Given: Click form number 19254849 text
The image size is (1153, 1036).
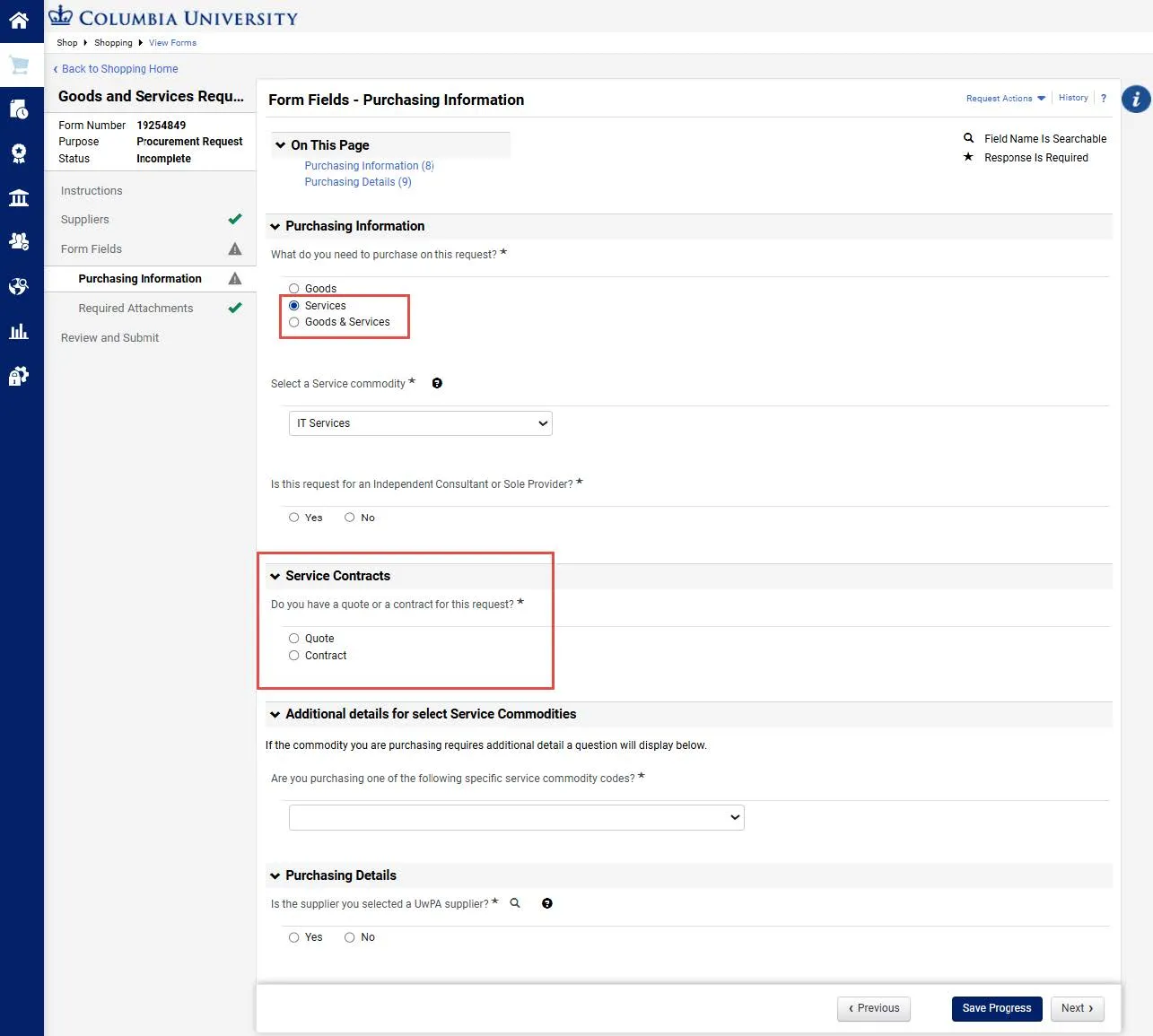Looking at the screenshot, I should click(162, 126).
